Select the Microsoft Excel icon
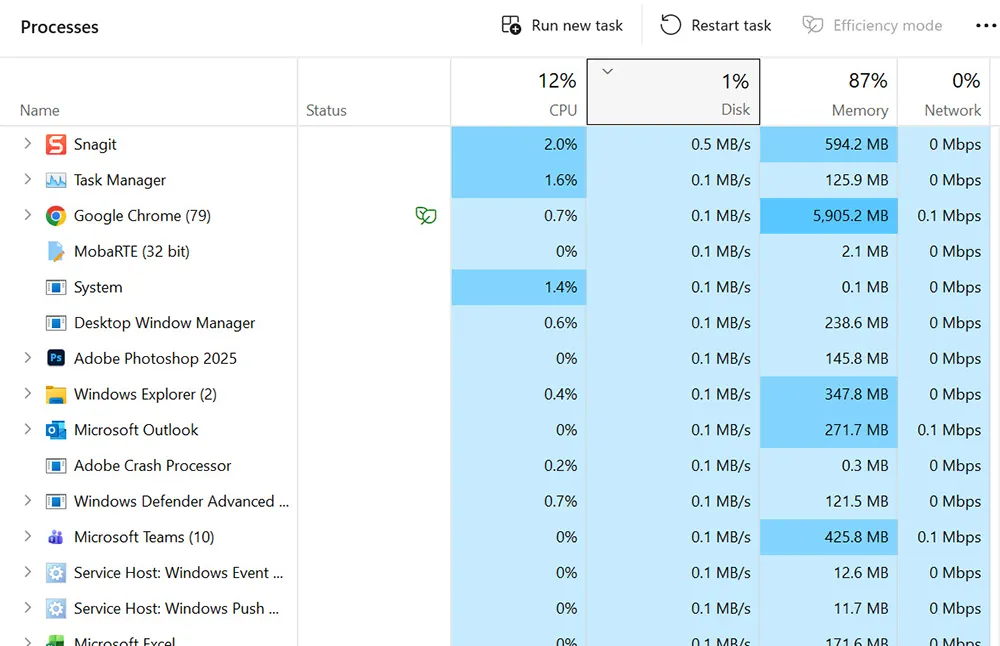The image size is (1000, 646). [x=57, y=641]
